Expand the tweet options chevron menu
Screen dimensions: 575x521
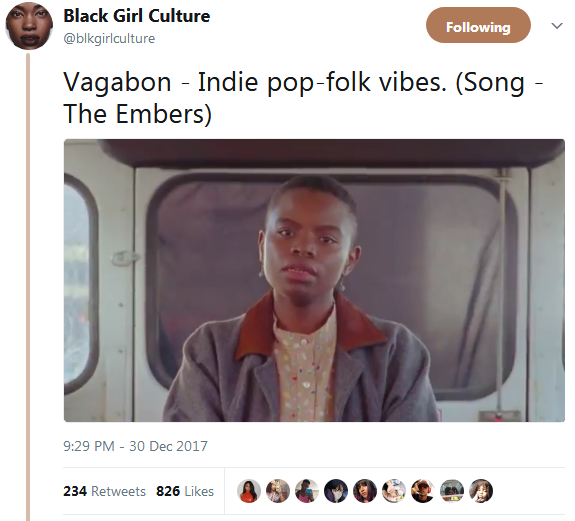point(557,26)
